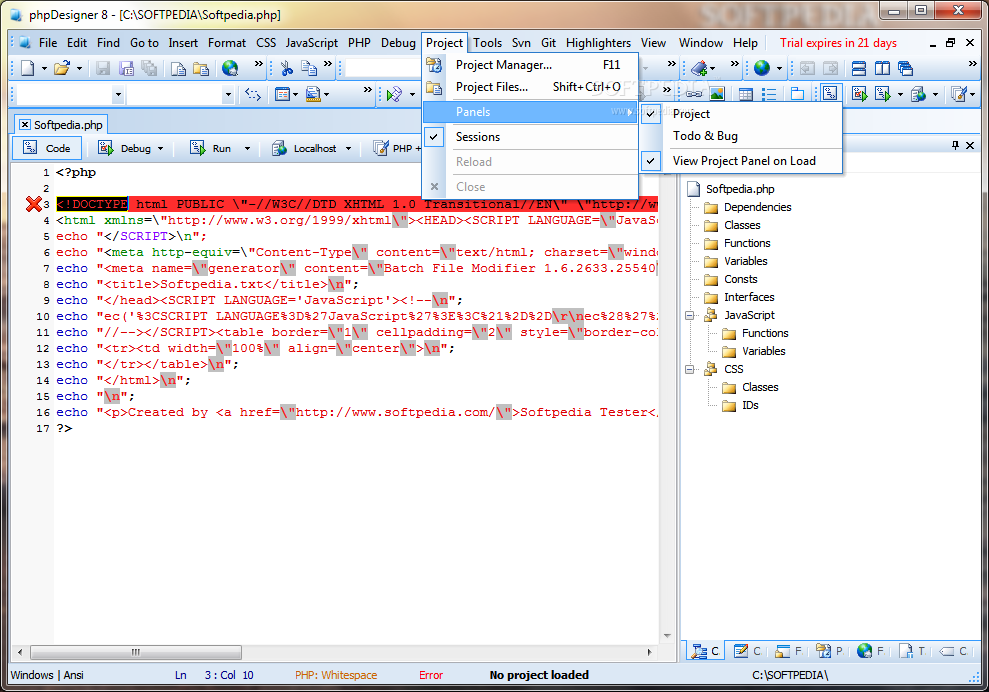This screenshot has height=692, width=989.
Task: Collapse the JavaScript tree node
Action: (690, 315)
